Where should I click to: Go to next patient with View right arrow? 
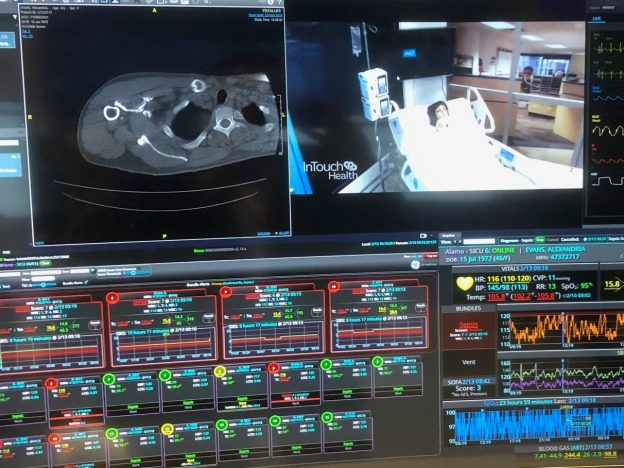coord(460,242)
